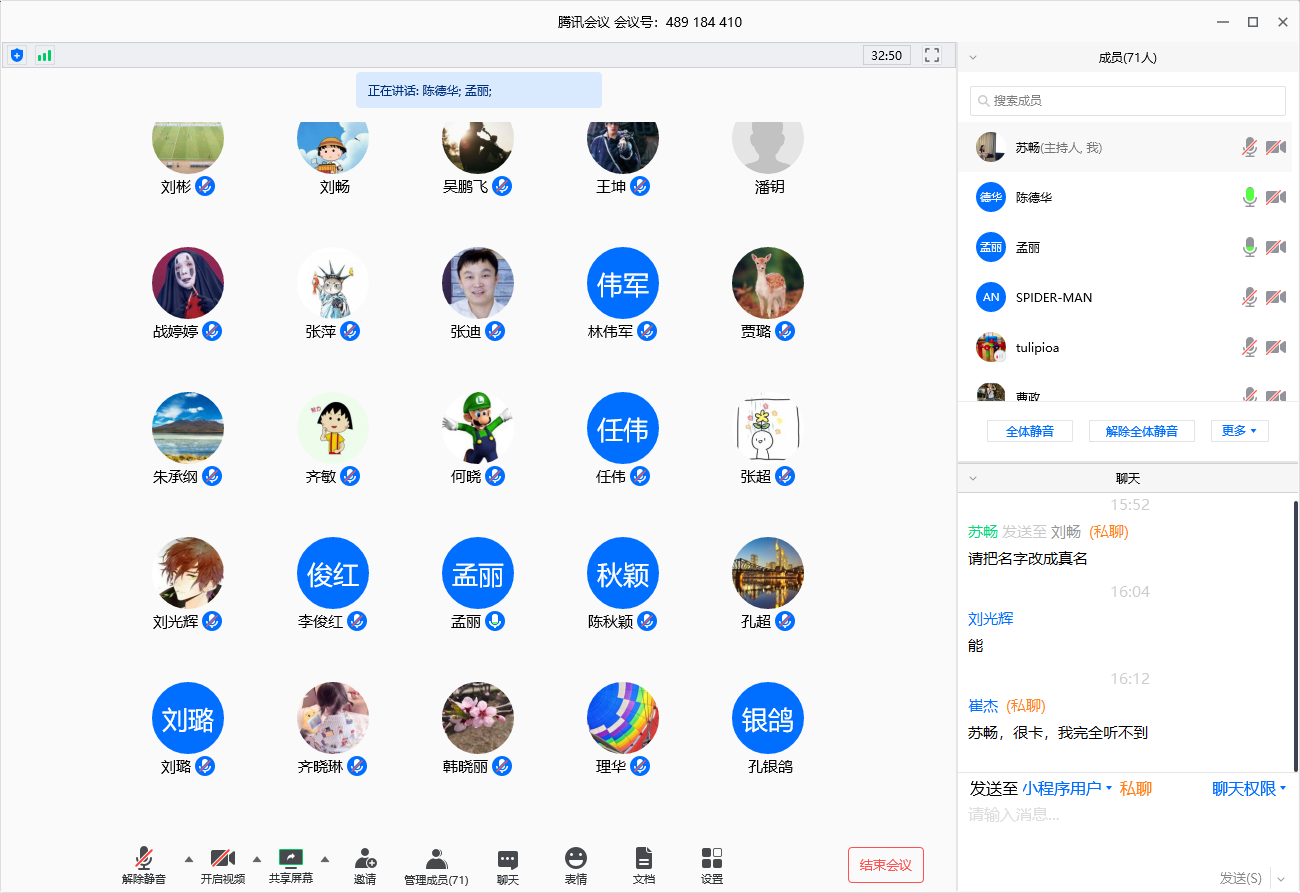Viewport: 1300px width, 893px height.
Task: Collapse the 成员(71人) panel header
Action: click(x=973, y=58)
